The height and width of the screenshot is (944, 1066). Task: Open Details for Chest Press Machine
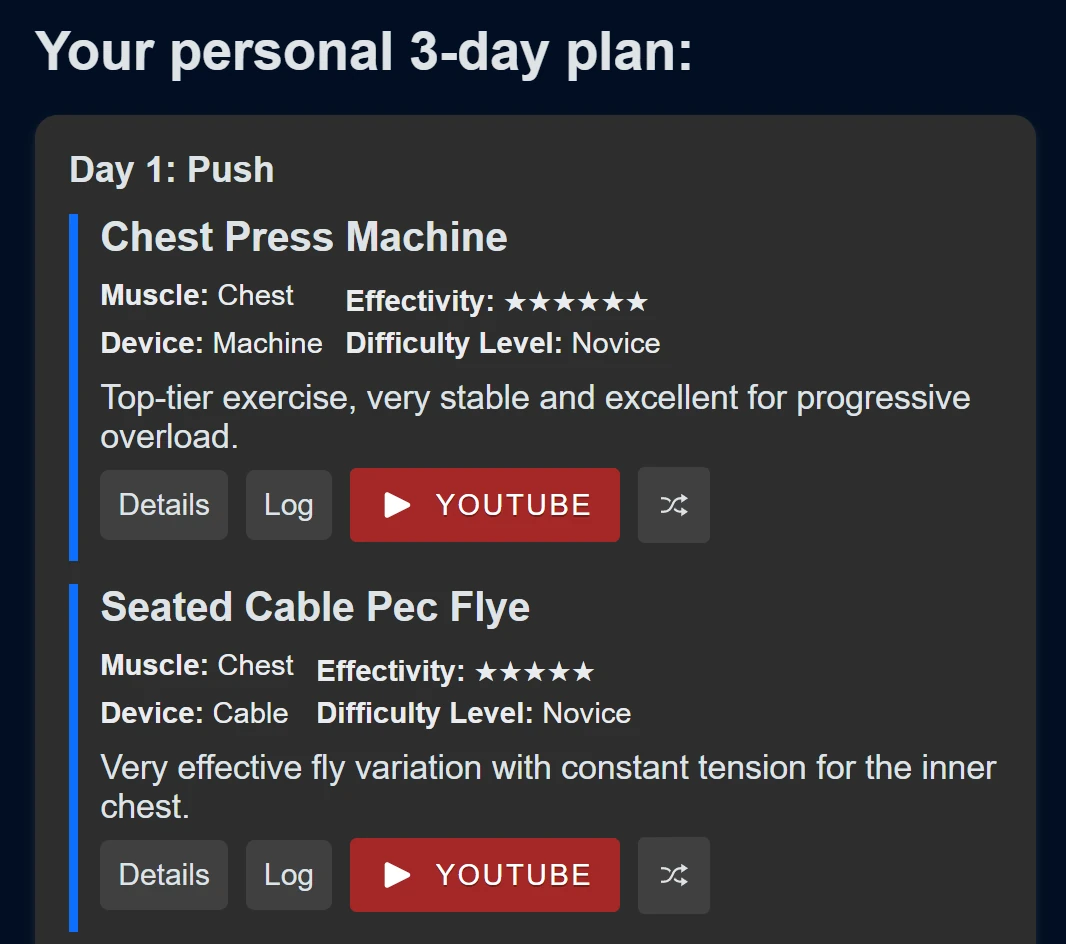coord(164,505)
